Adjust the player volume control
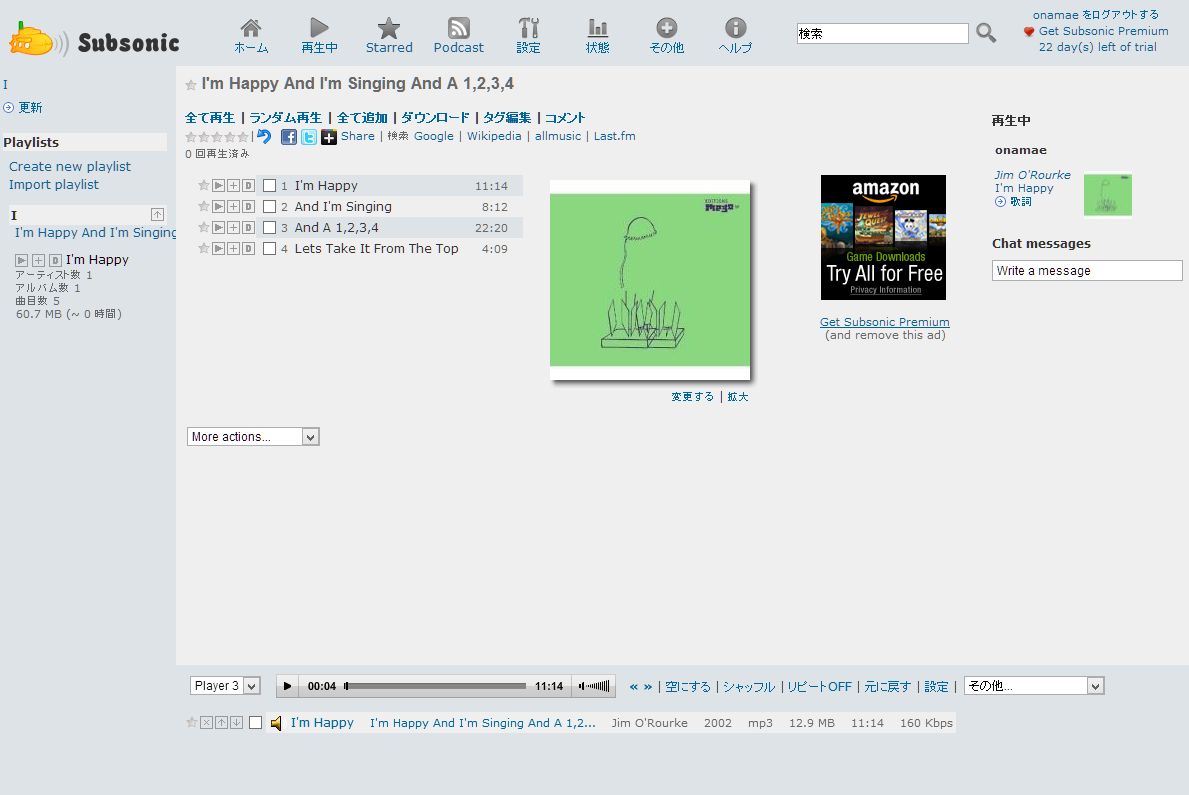This screenshot has width=1189, height=795. (x=594, y=687)
